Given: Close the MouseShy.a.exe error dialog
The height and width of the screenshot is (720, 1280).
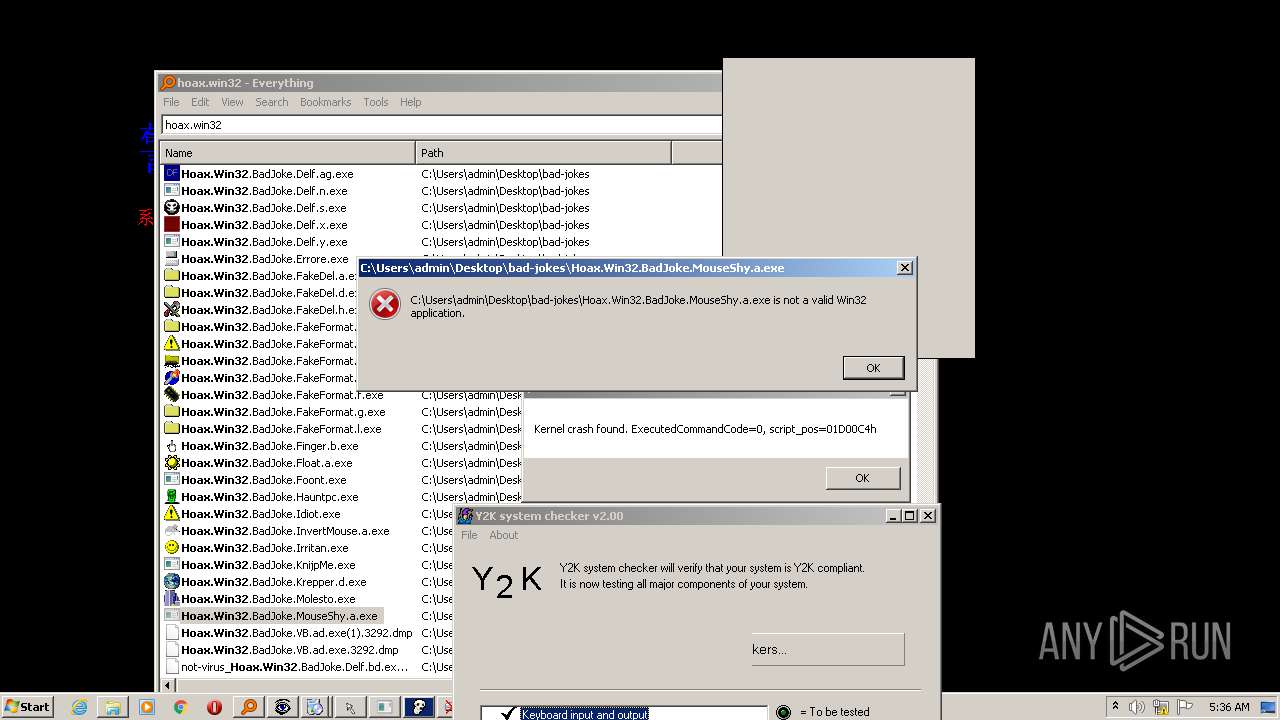Looking at the screenshot, I should coord(905,268).
